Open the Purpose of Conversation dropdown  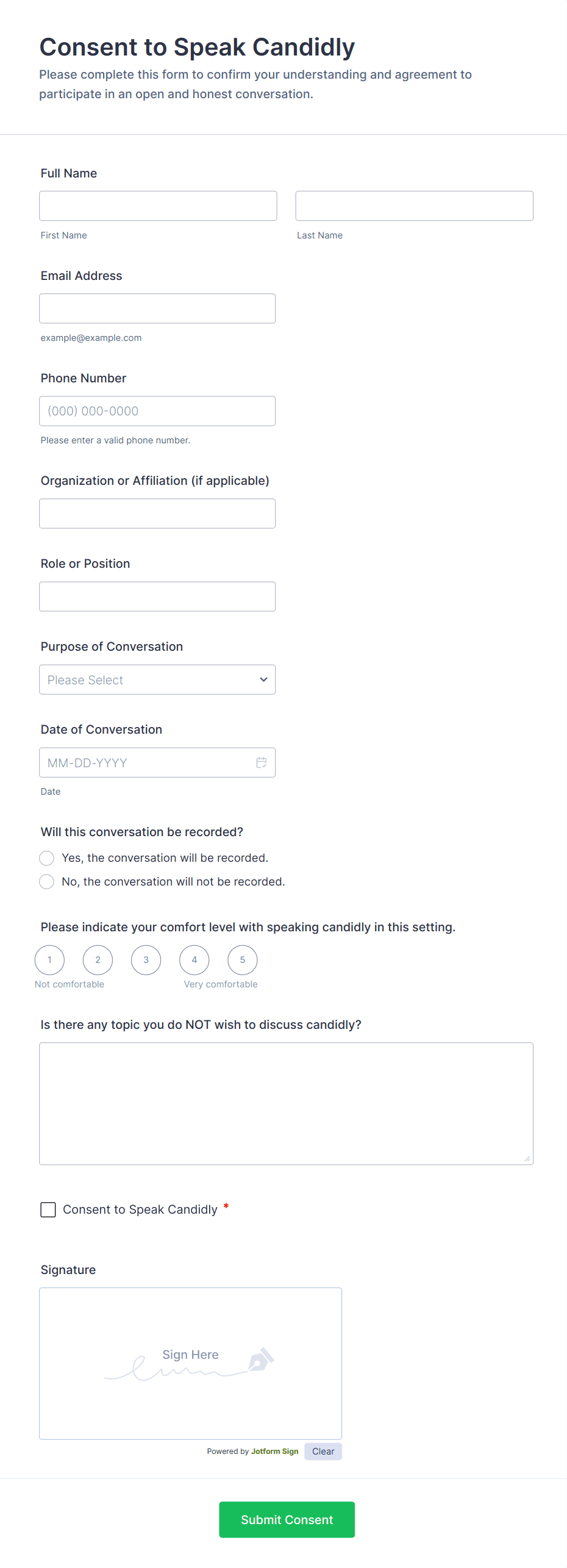(157, 679)
